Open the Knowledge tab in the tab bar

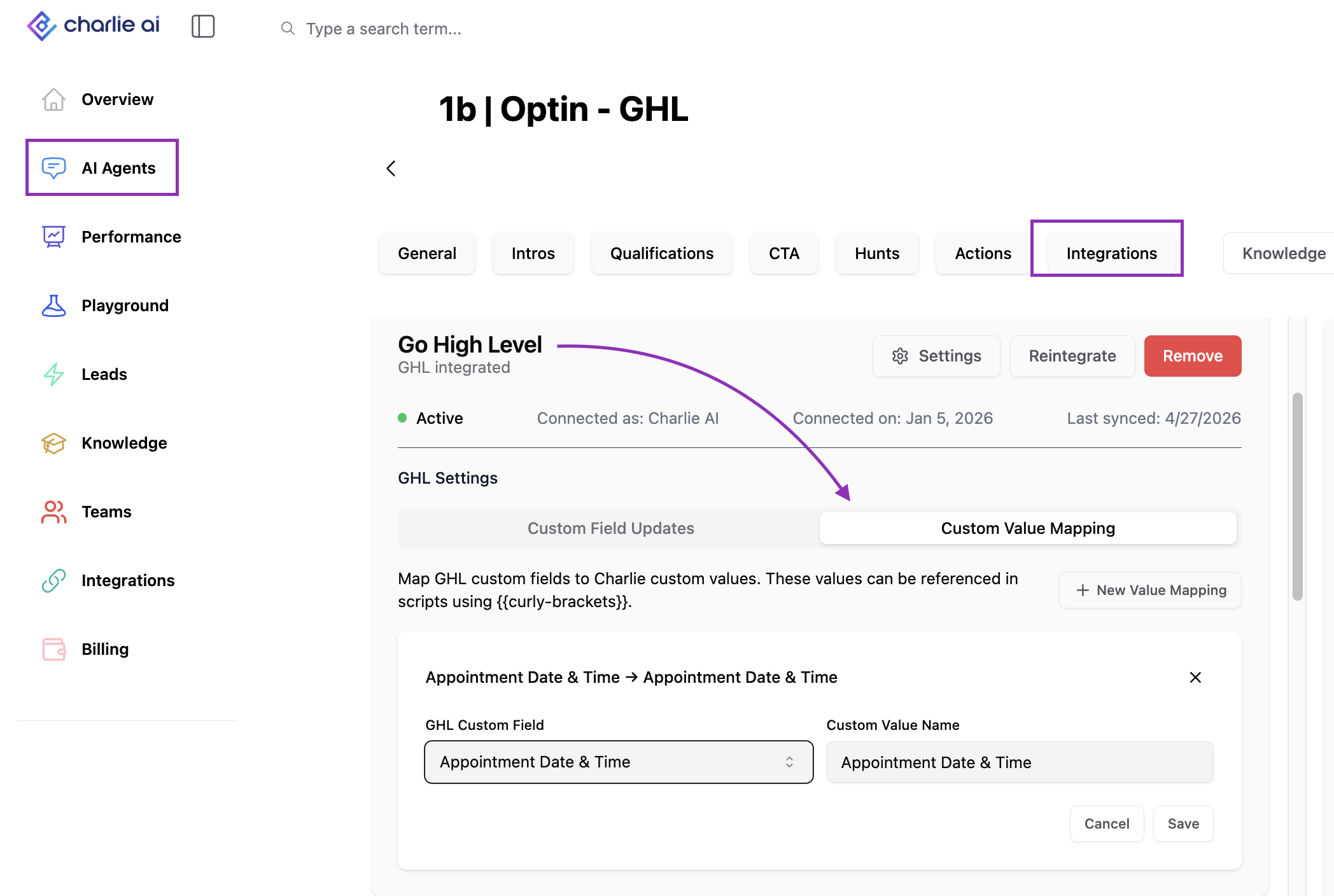[1279, 253]
